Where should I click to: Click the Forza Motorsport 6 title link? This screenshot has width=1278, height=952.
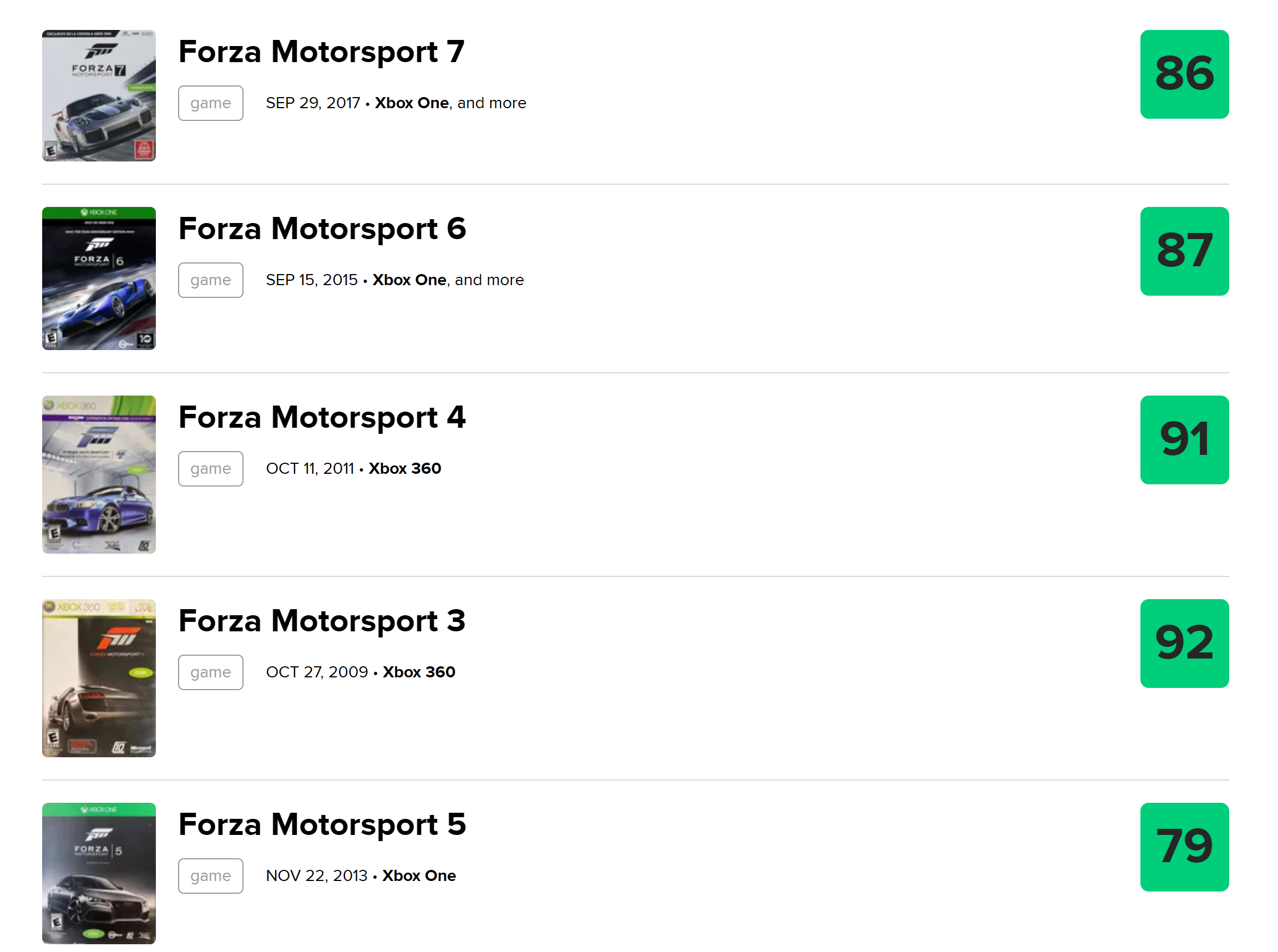(x=322, y=229)
